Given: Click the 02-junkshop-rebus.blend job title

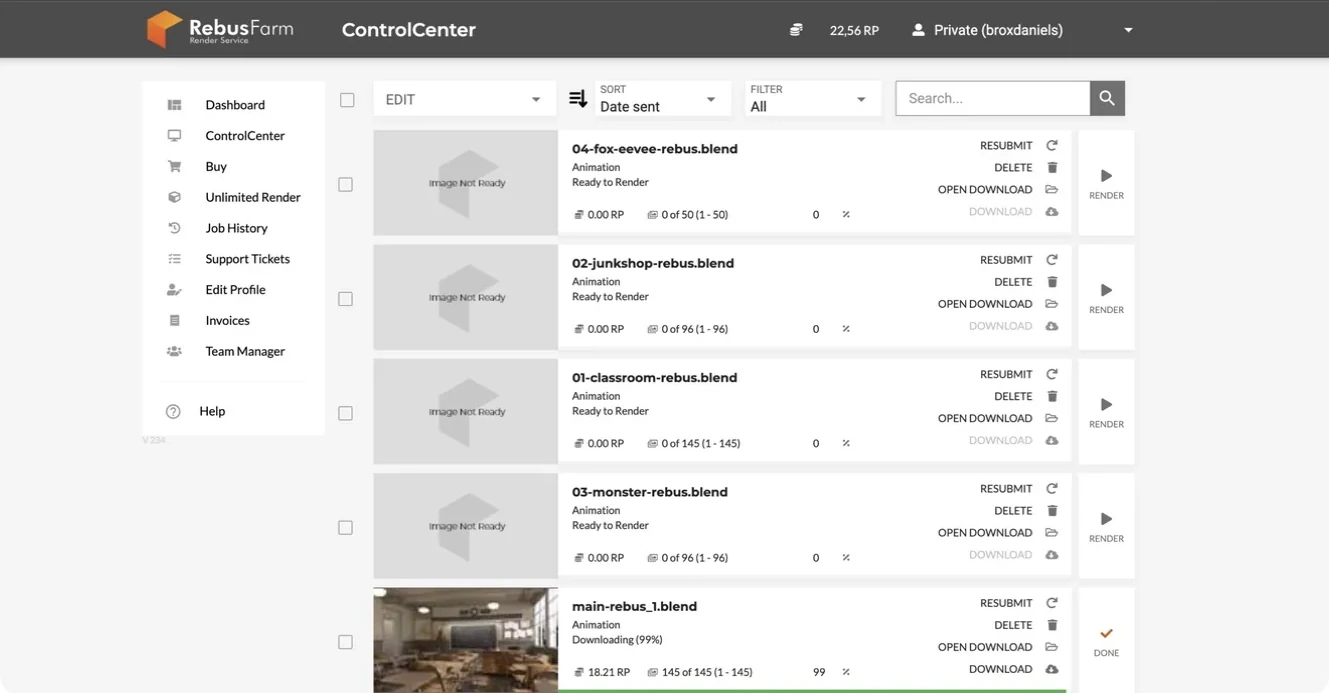Looking at the screenshot, I should pyautogui.click(x=653, y=264).
